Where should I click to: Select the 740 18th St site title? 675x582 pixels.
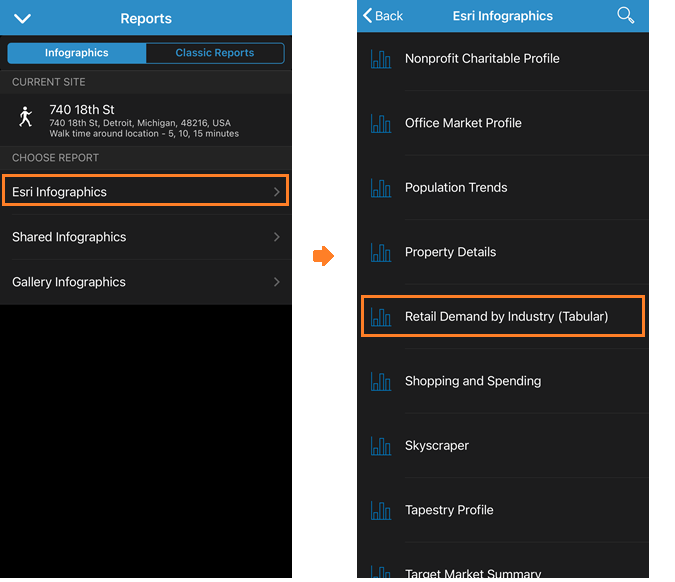tap(82, 110)
